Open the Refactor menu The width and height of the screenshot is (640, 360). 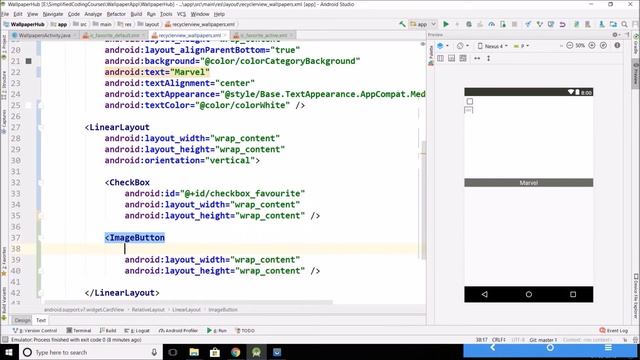tap(116, 14)
